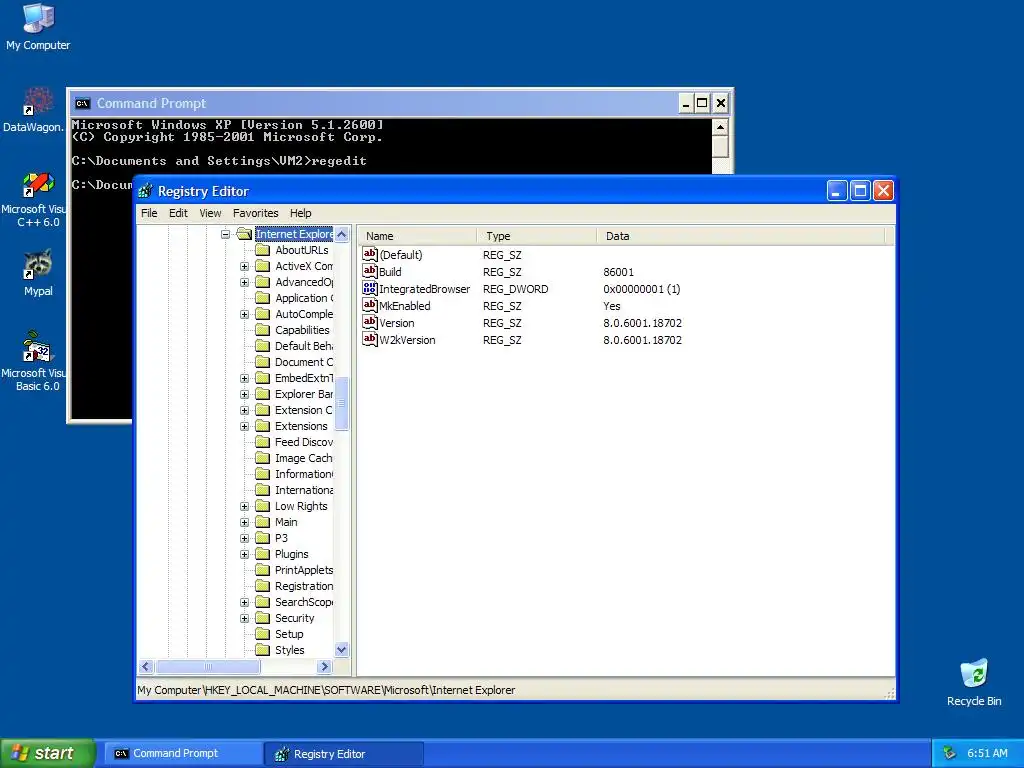Open the Edit menu
1024x768 pixels.
(178, 213)
